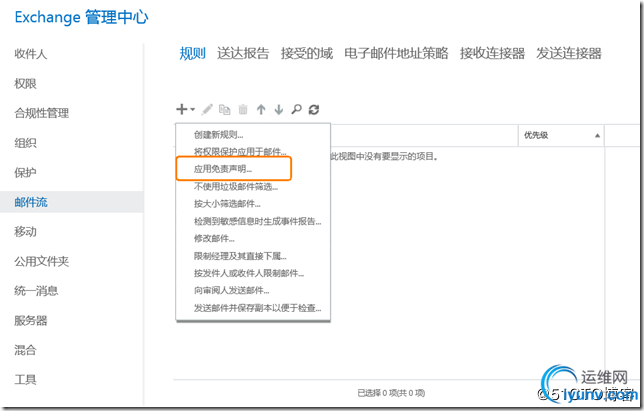Open the 发送连接器 tab

[x=569, y=53]
